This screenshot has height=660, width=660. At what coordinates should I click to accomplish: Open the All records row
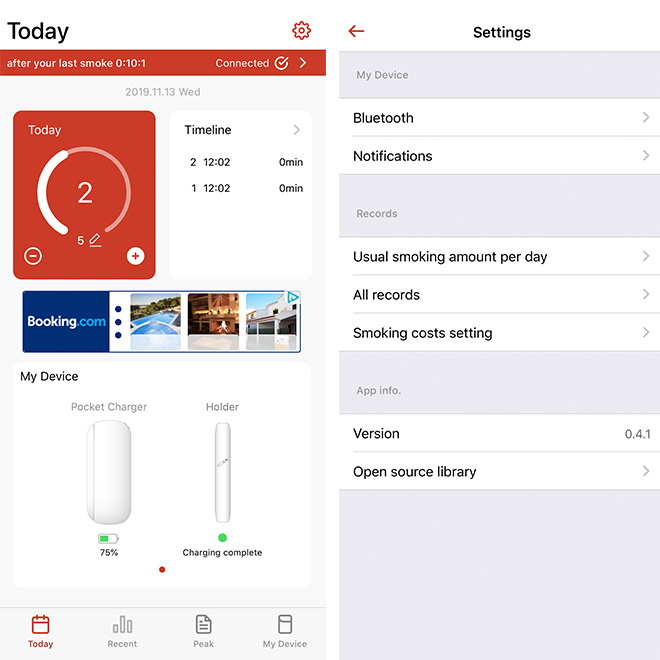click(499, 295)
